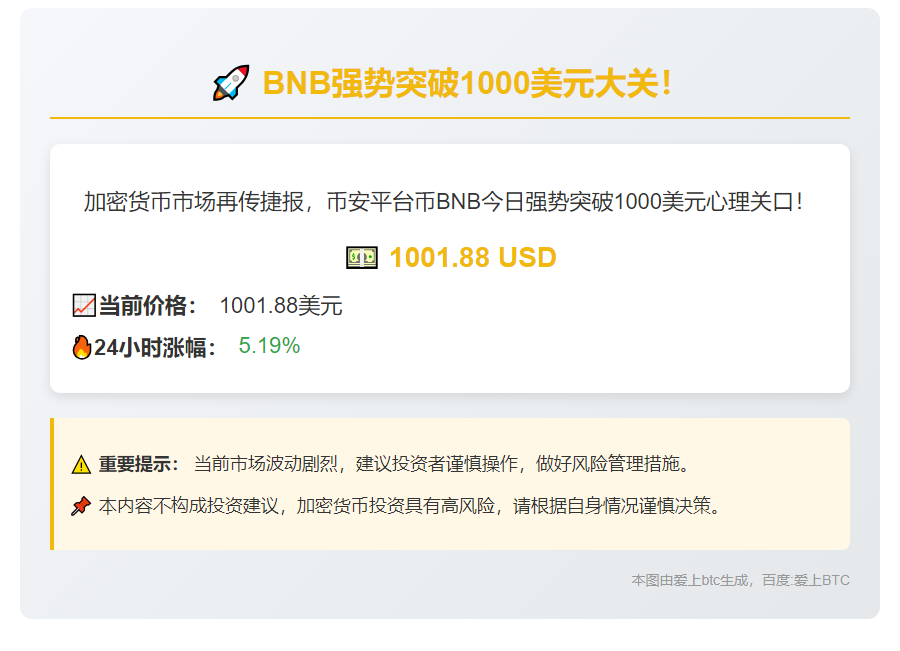The image size is (900, 651).
Task: Click the yellow warning triangle icon
Action: click(81, 465)
